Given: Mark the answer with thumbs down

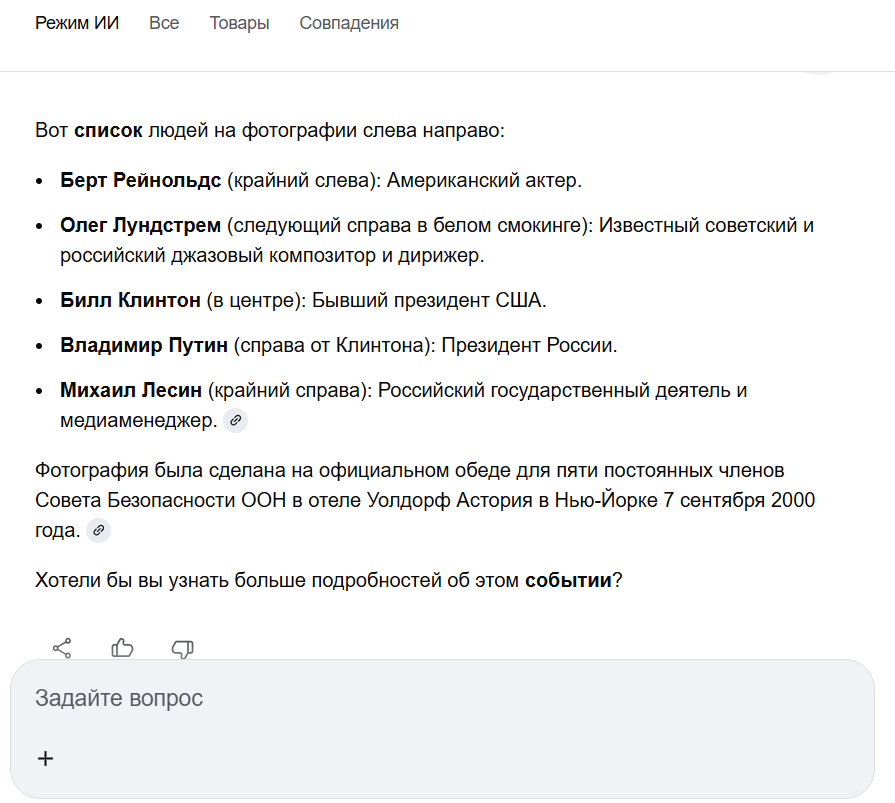Looking at the screenshot, I should [182, 648].
